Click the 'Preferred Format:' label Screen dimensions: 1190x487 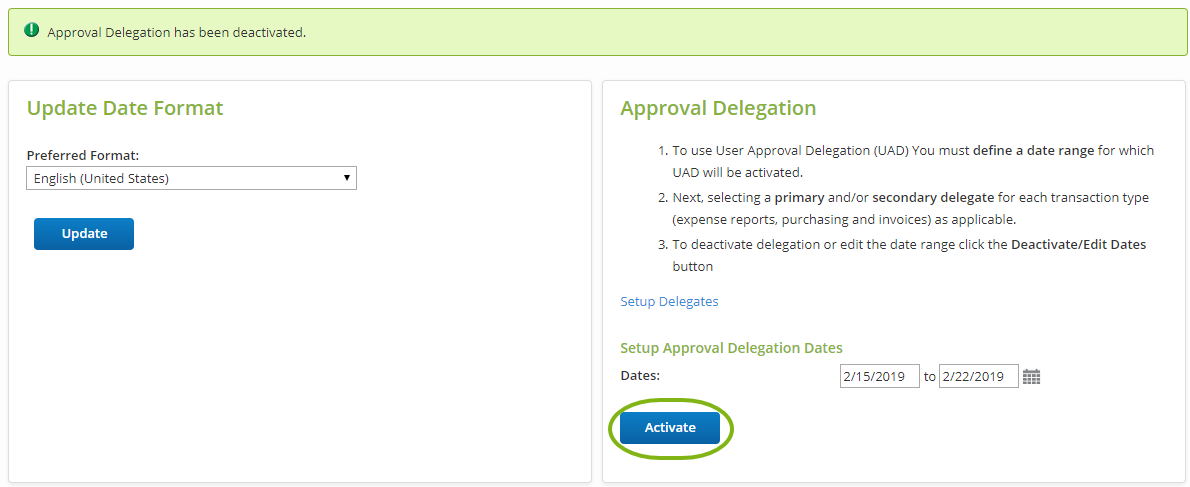pyautogui.click(x=83, y=155)
